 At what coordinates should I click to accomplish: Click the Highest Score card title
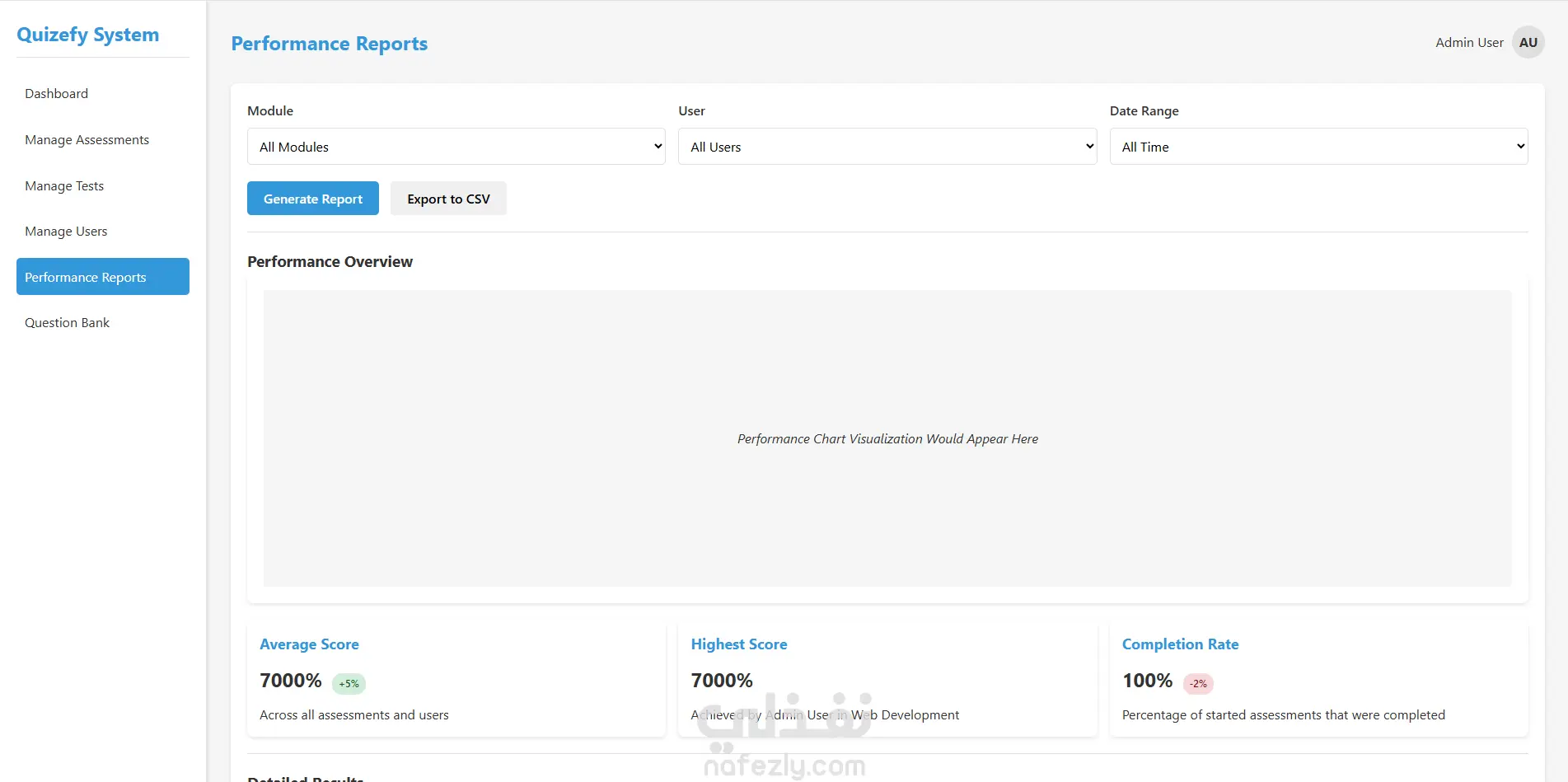[738, 644]
